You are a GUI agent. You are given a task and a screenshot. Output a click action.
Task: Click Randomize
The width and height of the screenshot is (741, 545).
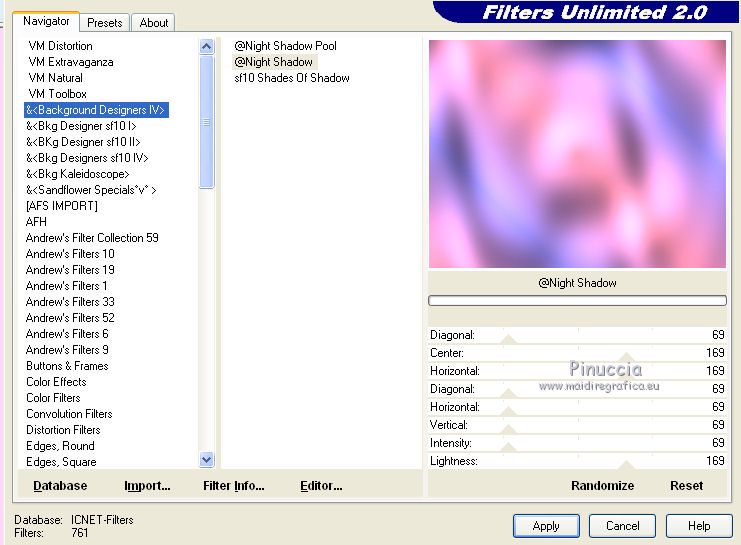[603, 486]
